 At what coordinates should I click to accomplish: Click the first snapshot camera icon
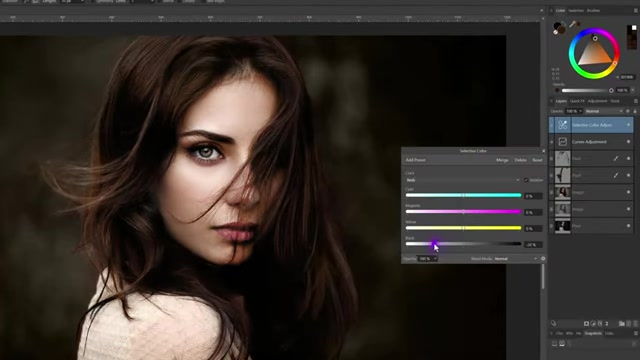click(x=554, y=344)
